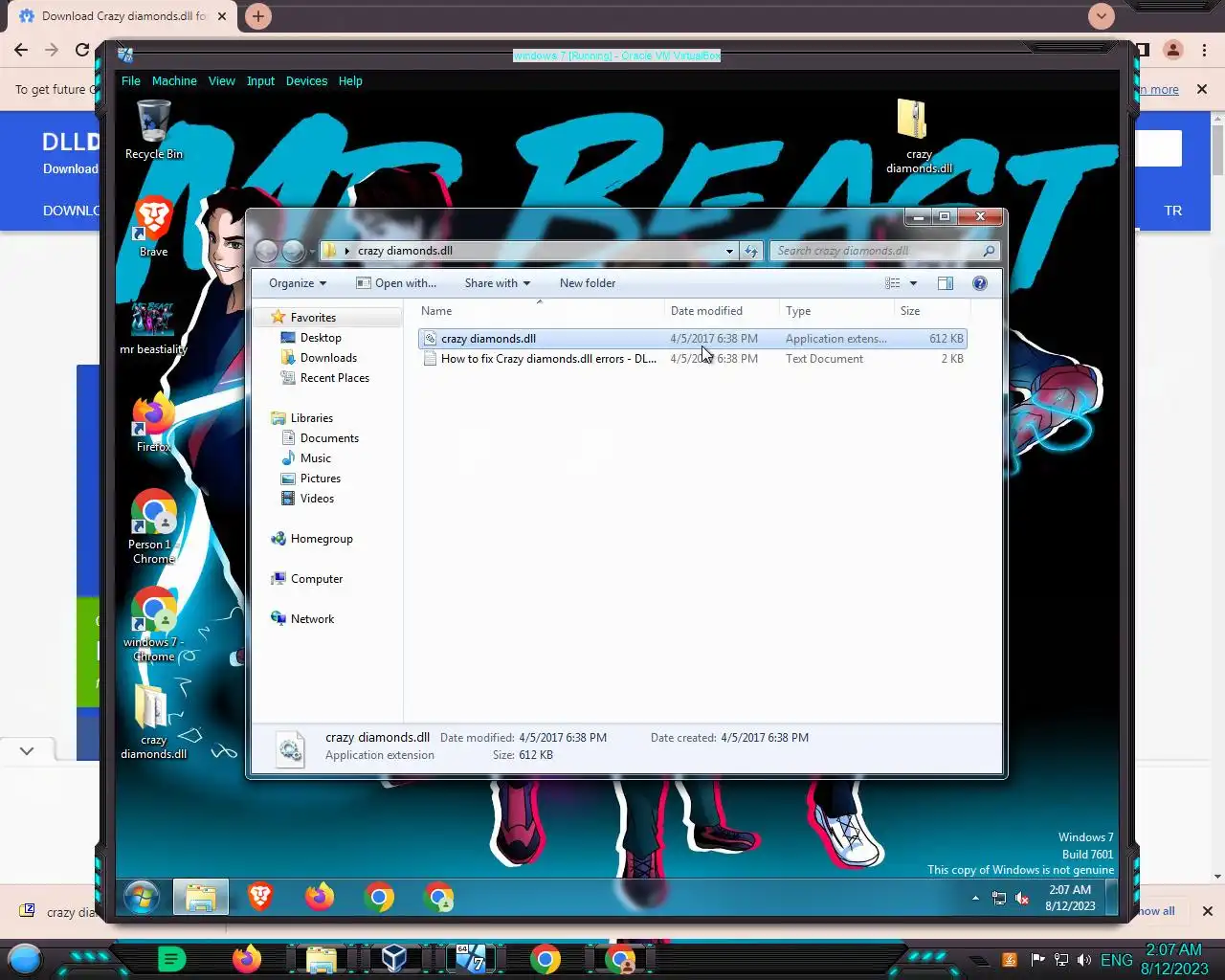This screenshot has height=980, width=1225.
Task: Sort by Size column header
Action: 932,311
